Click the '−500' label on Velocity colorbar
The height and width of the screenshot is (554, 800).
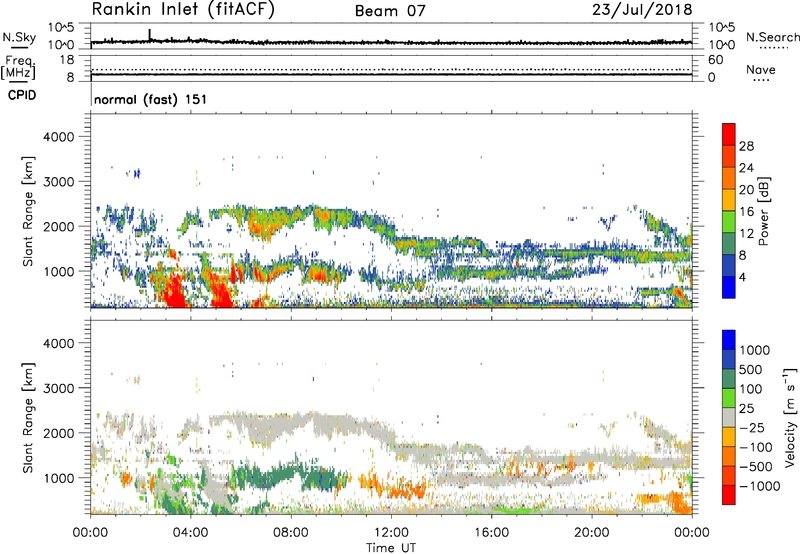pyautogui.click(x=756, y=467)
